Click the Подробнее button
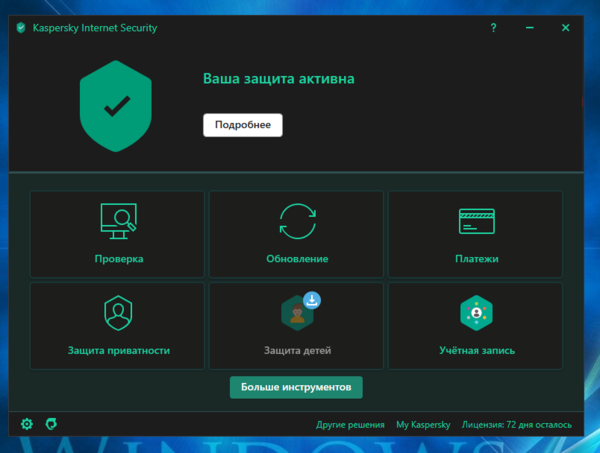 [x=243, y=125]
